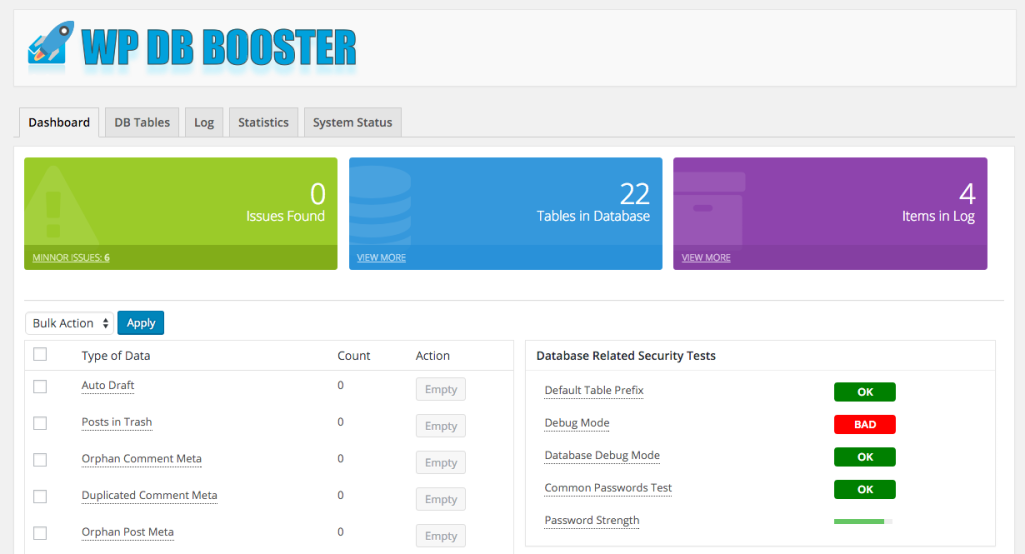
Task: Click the Database Debug Mode label
Action: coord(602,455)
